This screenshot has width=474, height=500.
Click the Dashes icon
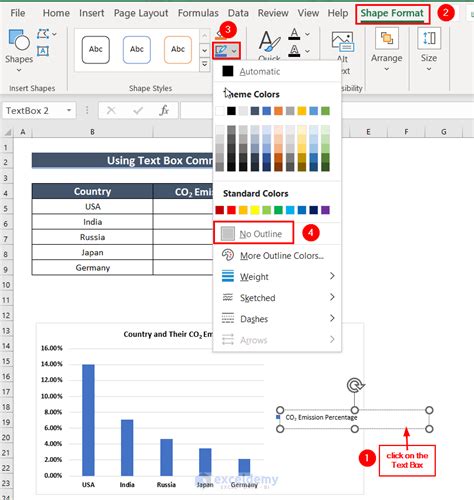click(x=228, y=318)
